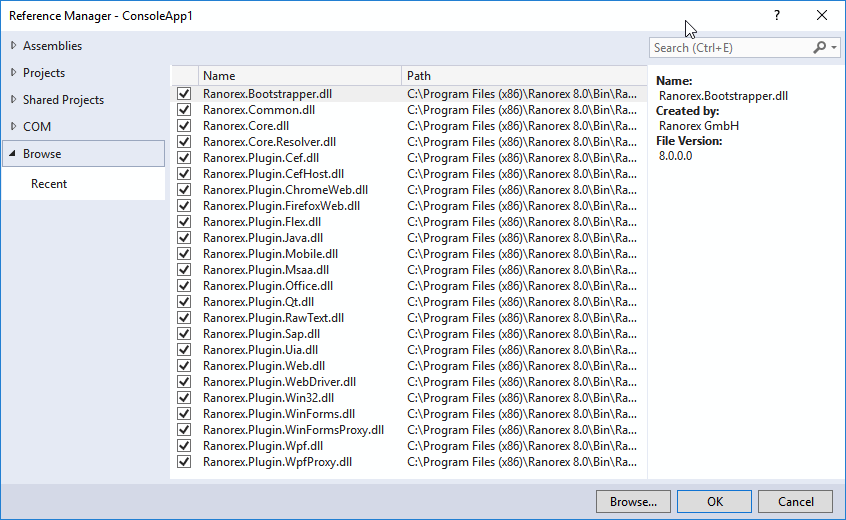Close the Reference Manager dialog
The height and width of the screenshot is (520, 846).
coord(822,15)
